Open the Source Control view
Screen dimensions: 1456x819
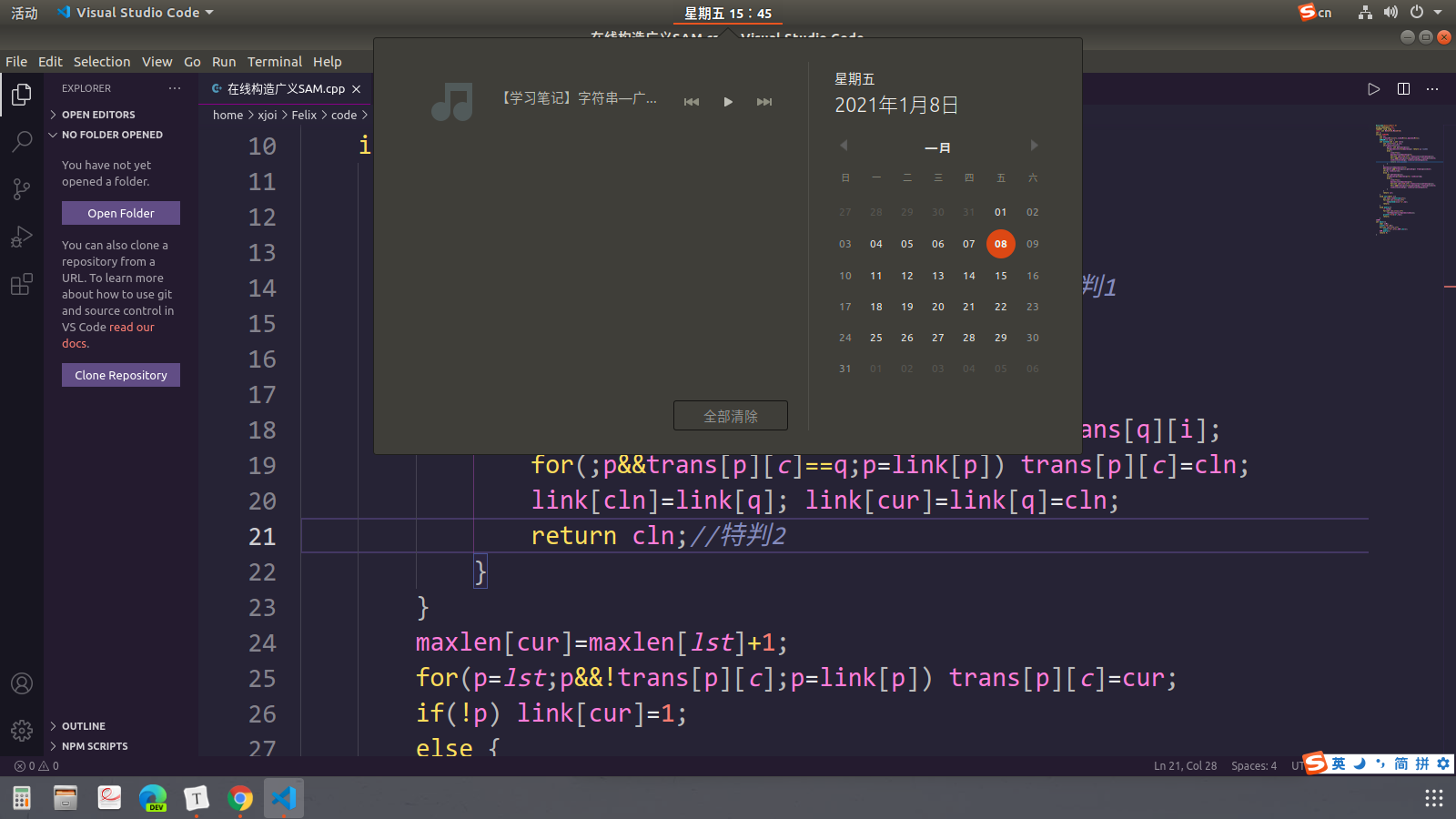click(22, 189)
